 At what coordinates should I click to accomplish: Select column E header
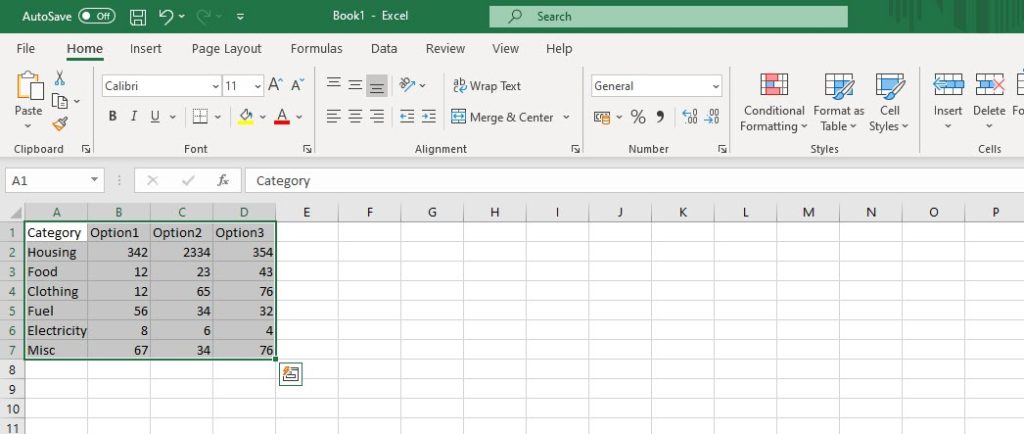click(306, 212)
